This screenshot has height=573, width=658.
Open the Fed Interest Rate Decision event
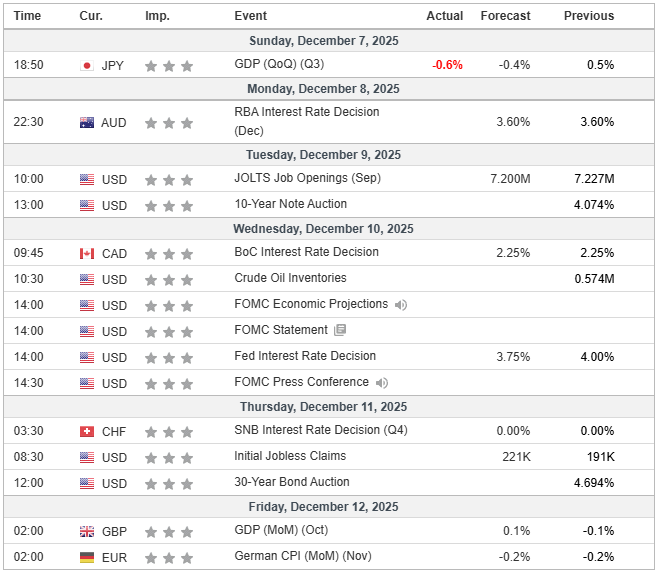pyautogui.click(x=305, y=356)
